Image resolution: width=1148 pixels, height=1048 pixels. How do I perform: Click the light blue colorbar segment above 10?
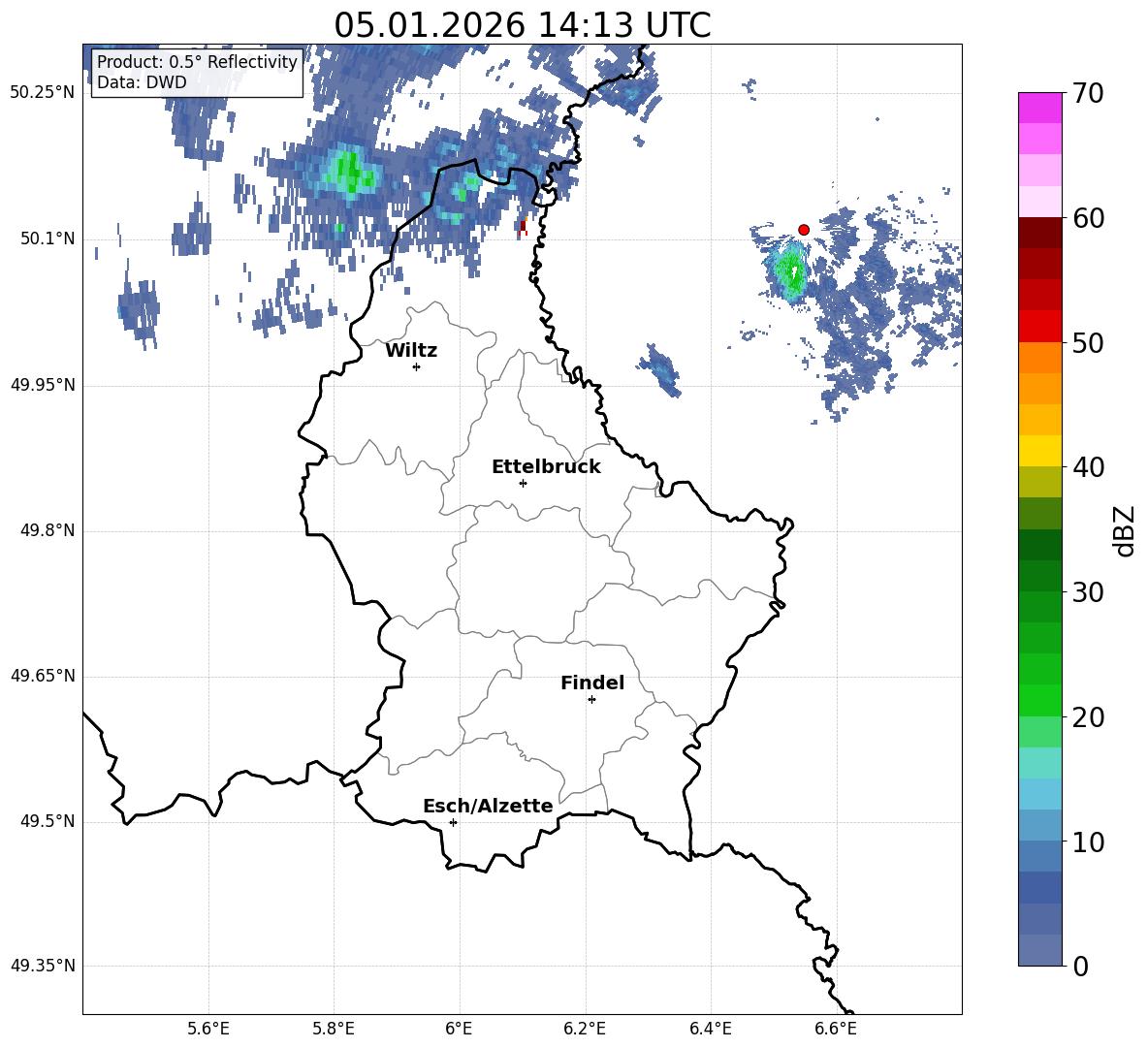pyautogui.click(x=1040, y=825)
